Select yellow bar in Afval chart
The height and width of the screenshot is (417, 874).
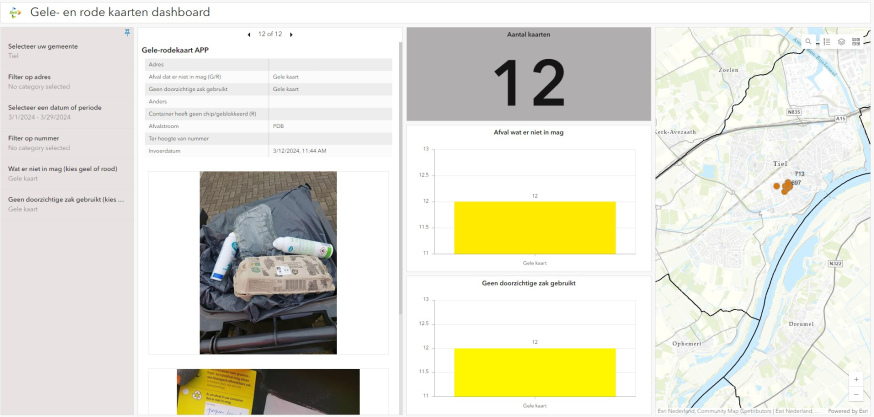pos(534,227)
